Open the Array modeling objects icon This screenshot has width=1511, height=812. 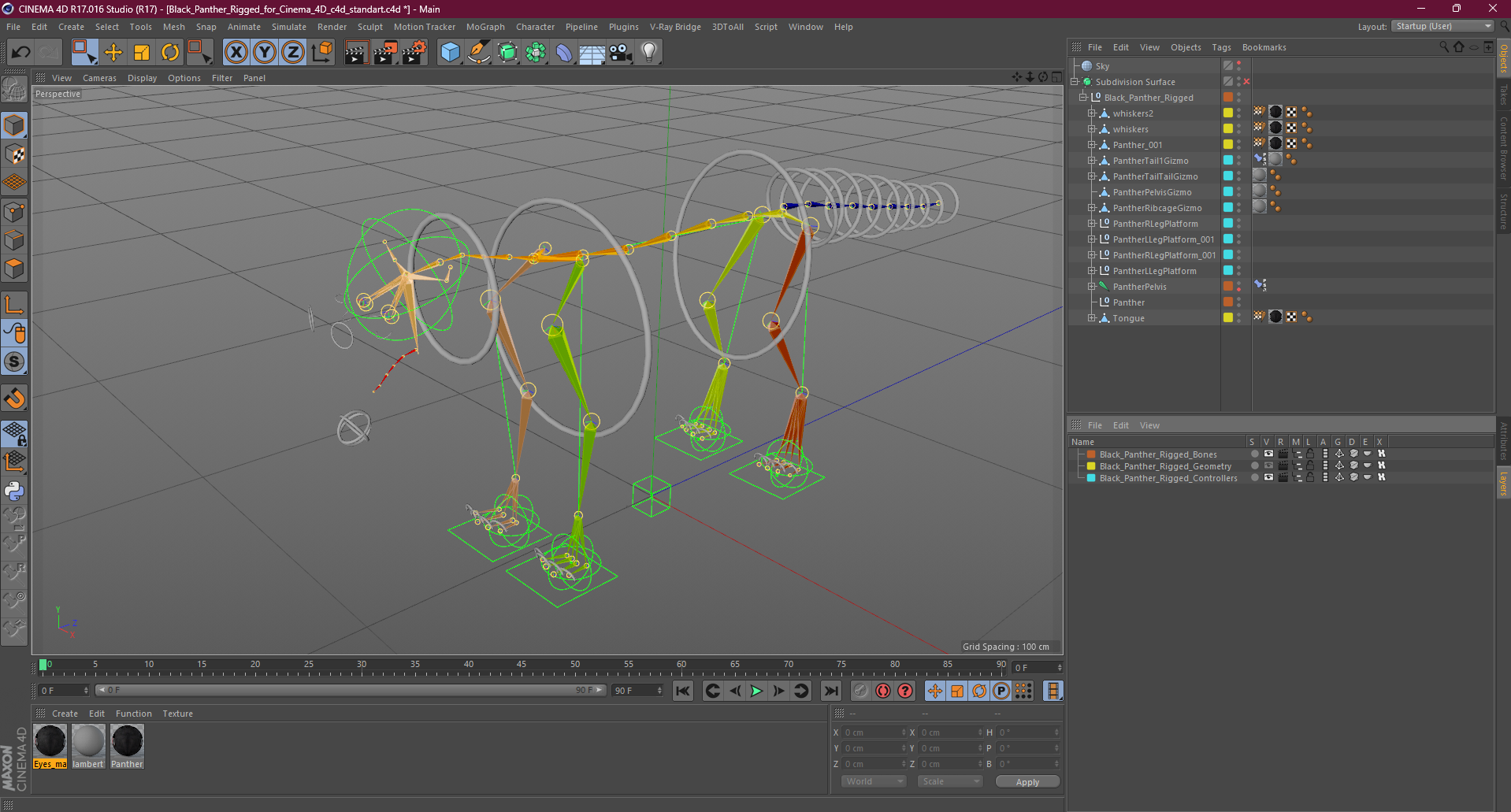point(536,53)
